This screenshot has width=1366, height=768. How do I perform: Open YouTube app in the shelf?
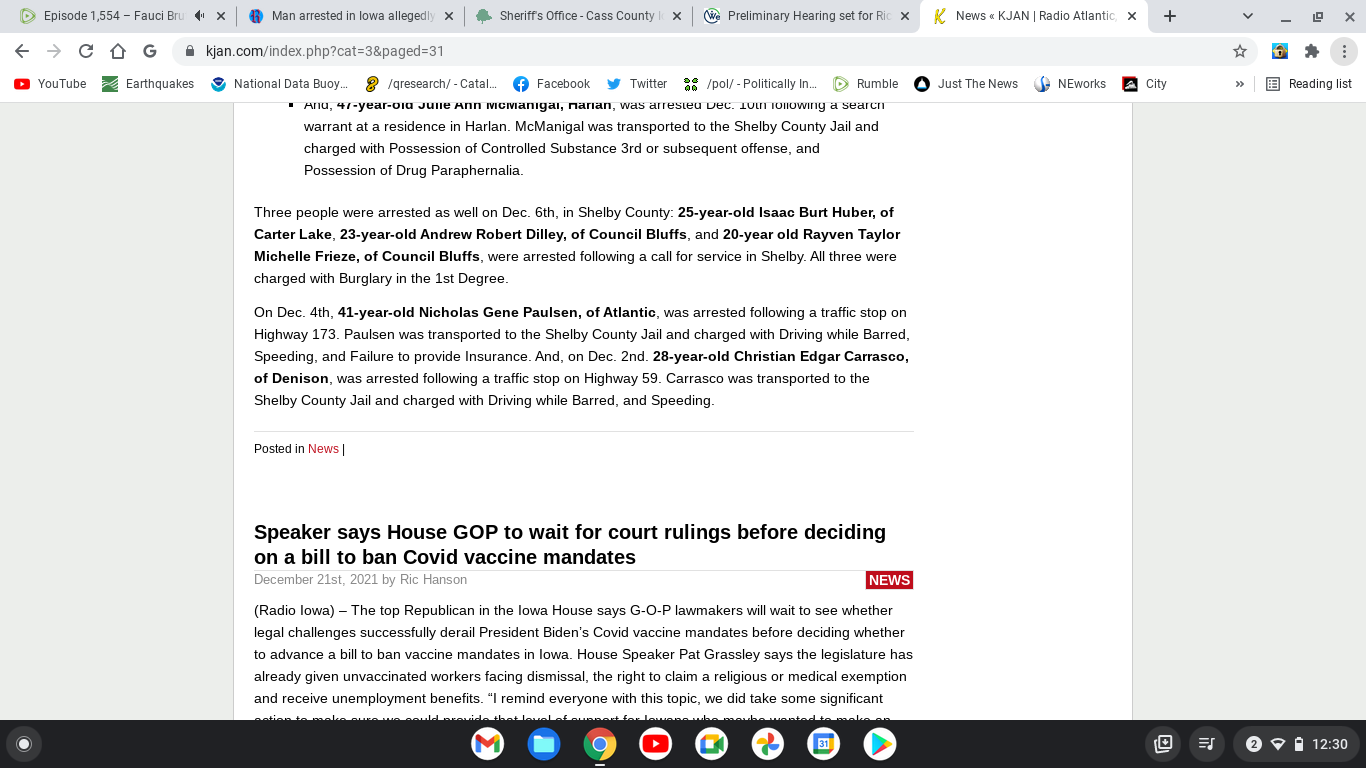tap(656, 743)
